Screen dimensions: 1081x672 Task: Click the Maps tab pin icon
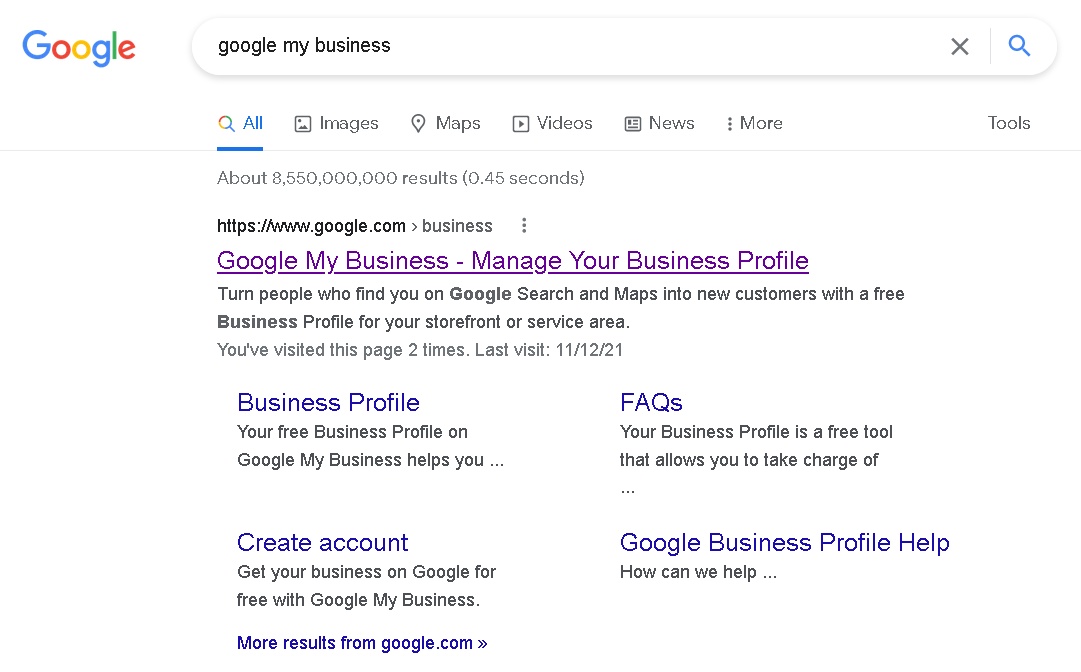point(419,124)
